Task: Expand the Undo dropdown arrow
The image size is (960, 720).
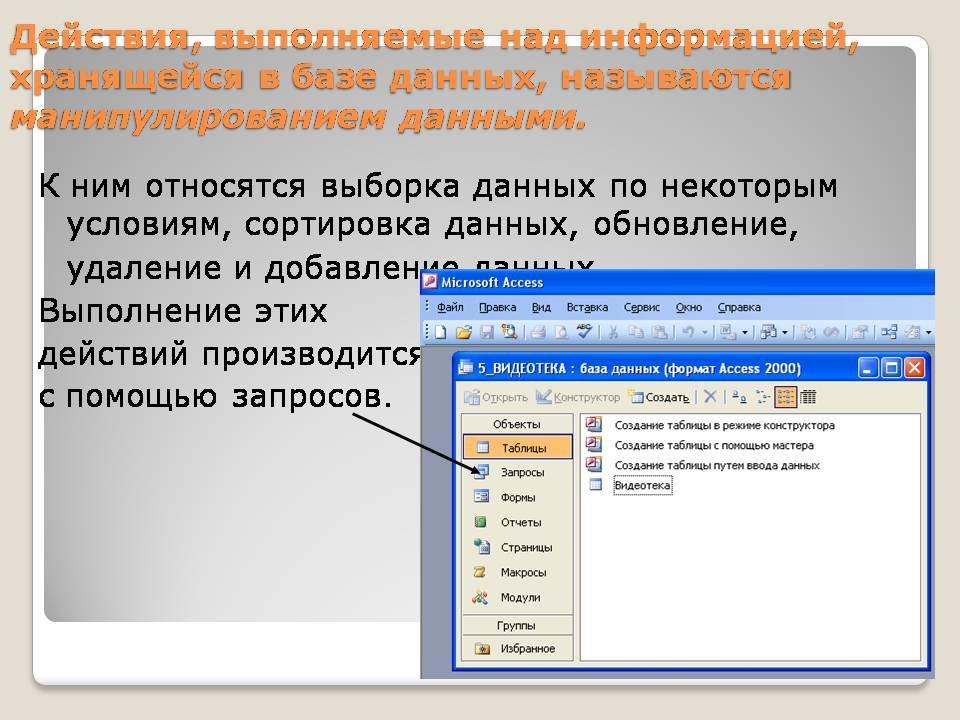Action: pyautogui.click(x=705, y=332)
